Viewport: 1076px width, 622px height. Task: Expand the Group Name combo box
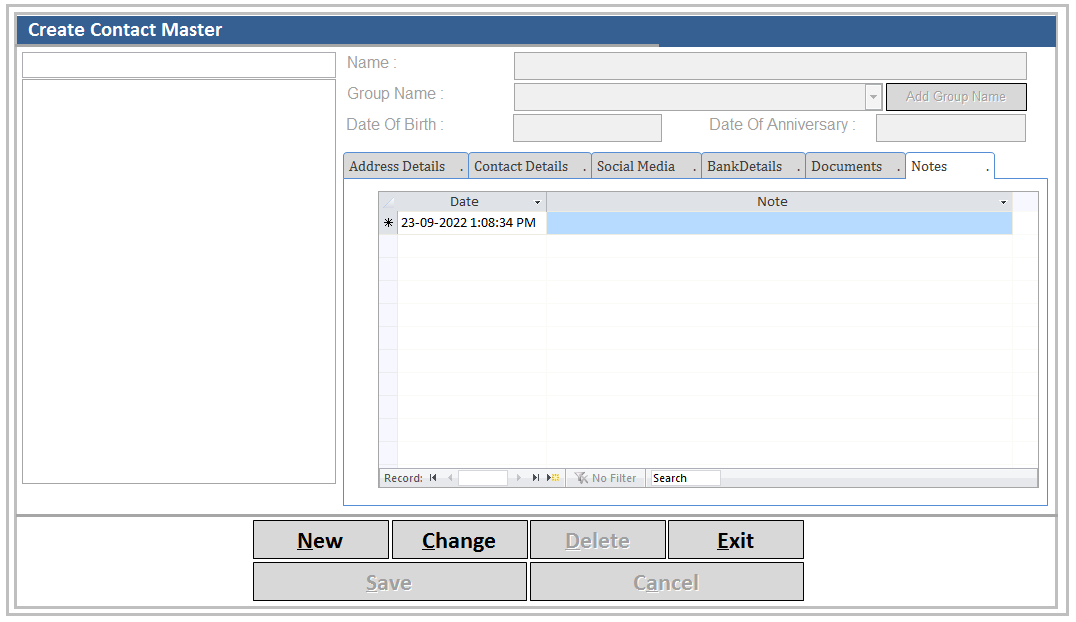click(x=873, y=97)
